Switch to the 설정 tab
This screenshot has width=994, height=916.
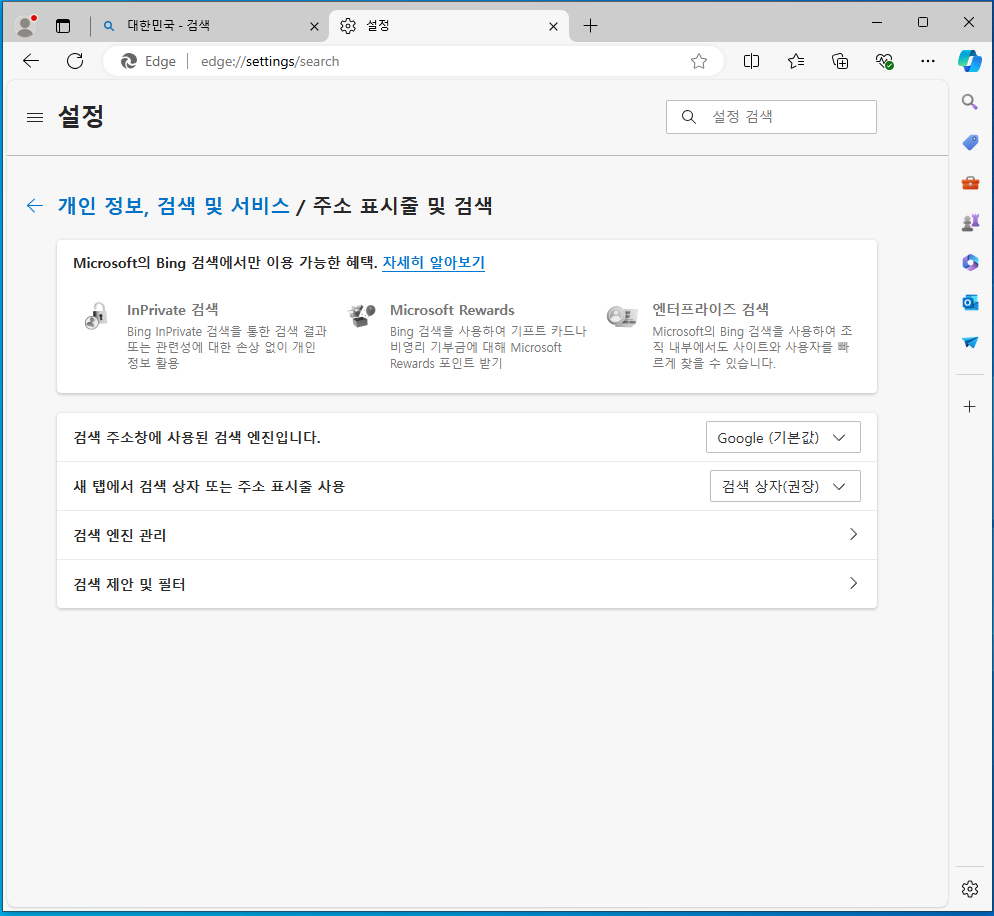pyautogui.click(x=448, y=26)
